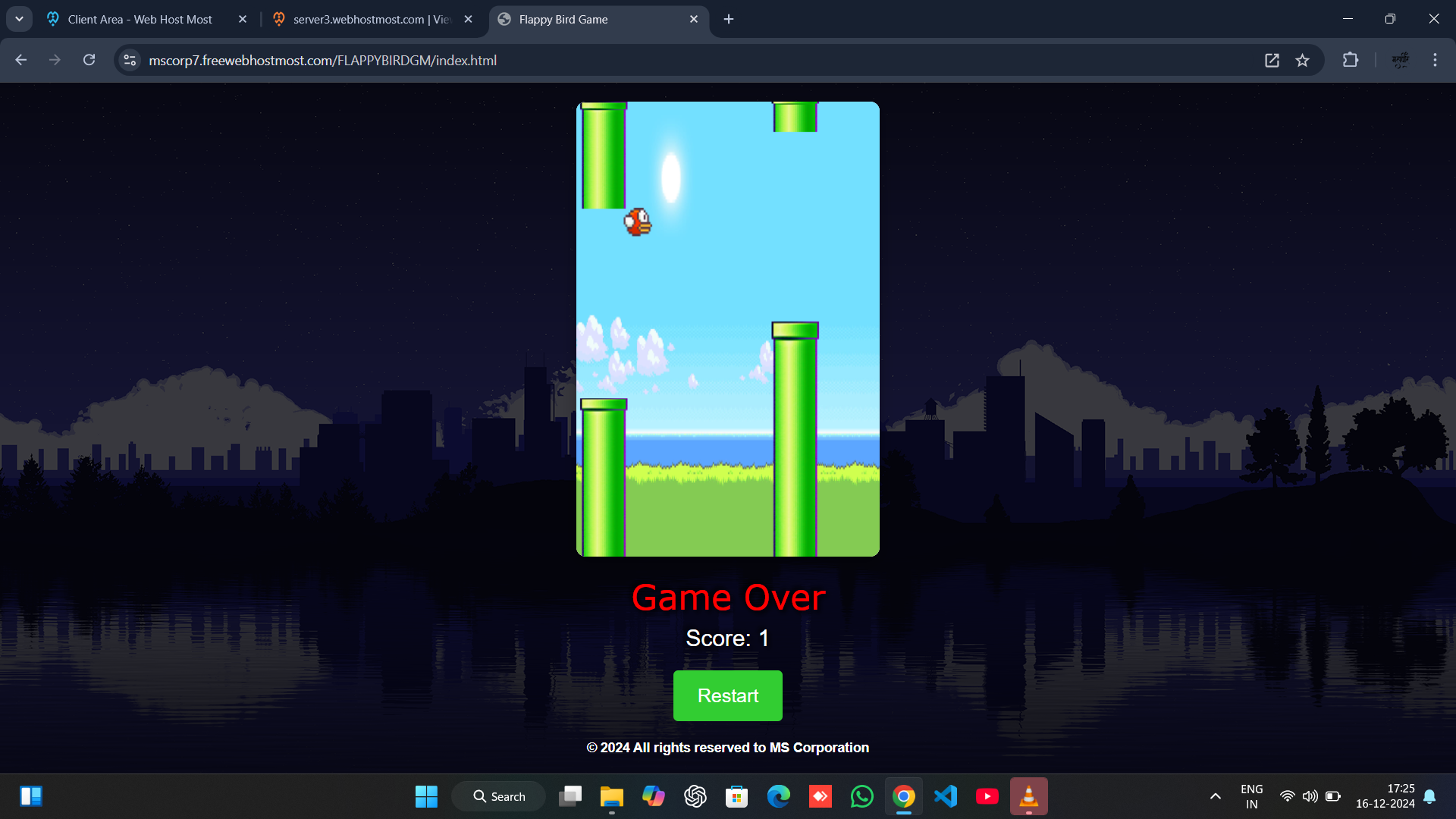This screenshot has height=819, width=1456.
Task: Open Chrome three-dot menu
Action: point(1435,60)
